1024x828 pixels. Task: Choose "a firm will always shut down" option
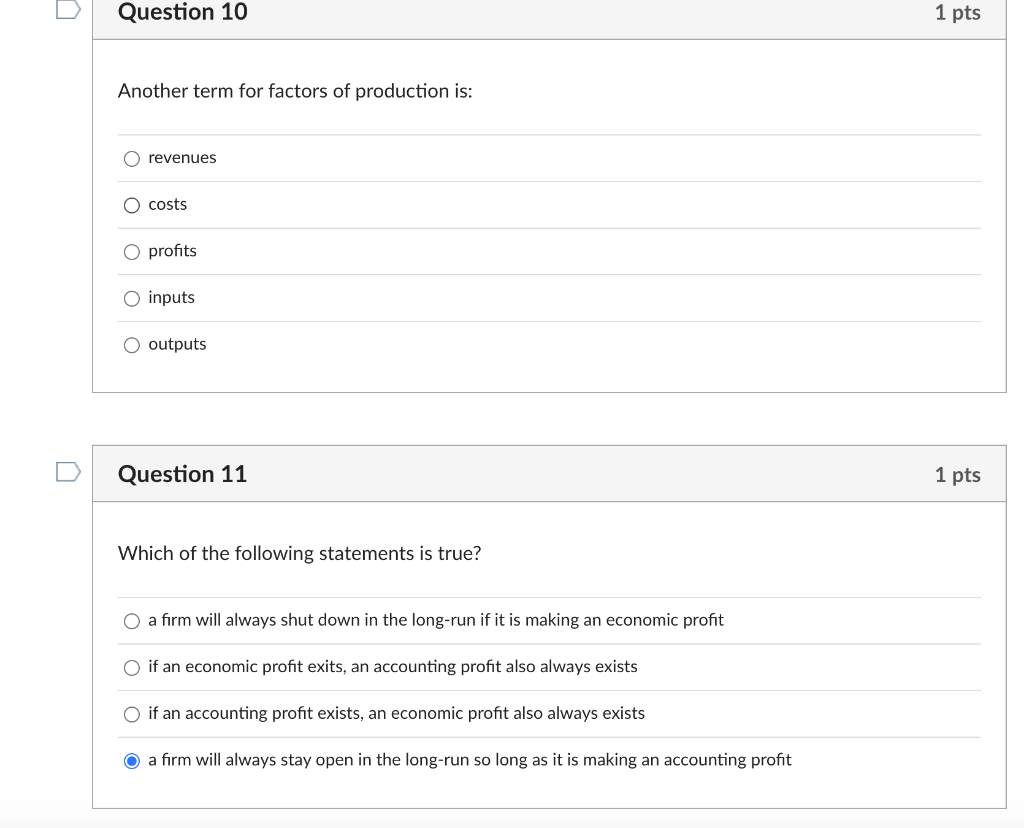point(132,621)
